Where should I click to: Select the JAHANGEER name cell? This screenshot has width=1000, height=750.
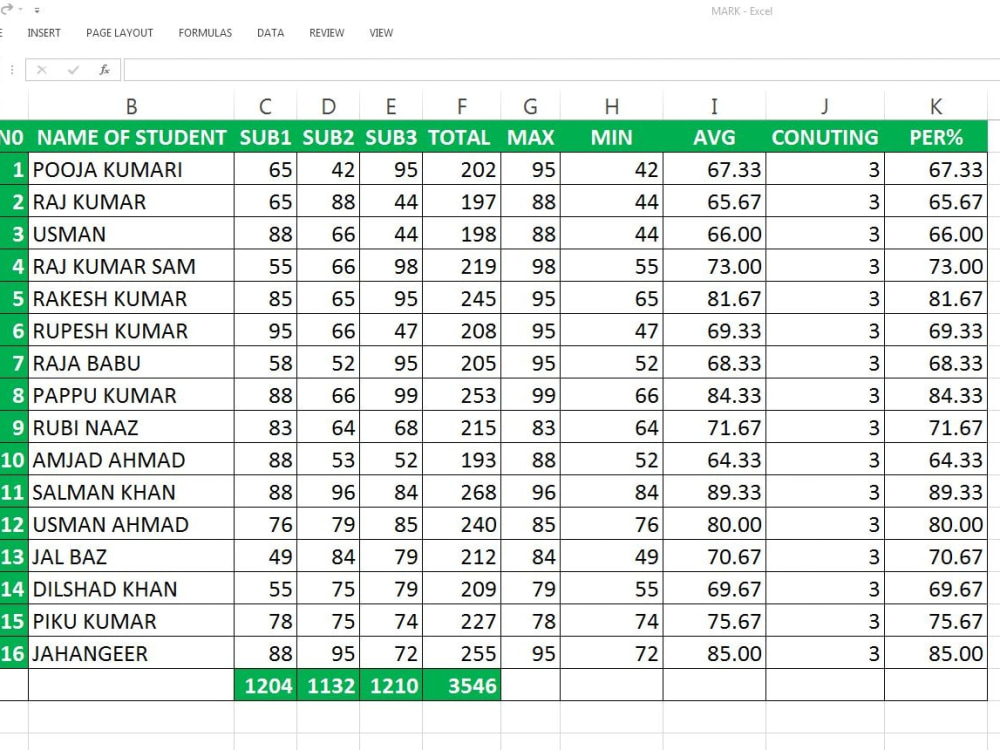(131, 653)
